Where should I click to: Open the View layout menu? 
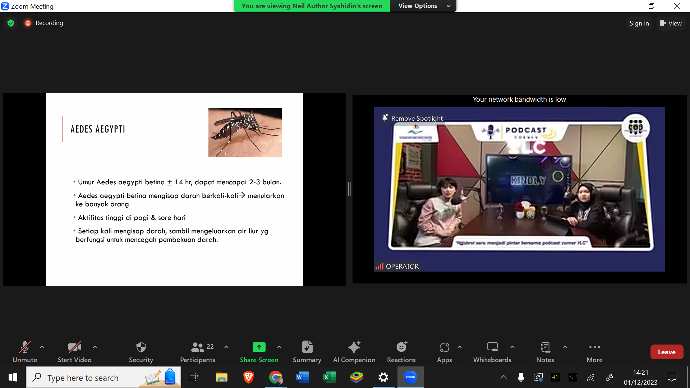(x=671, y=23)
